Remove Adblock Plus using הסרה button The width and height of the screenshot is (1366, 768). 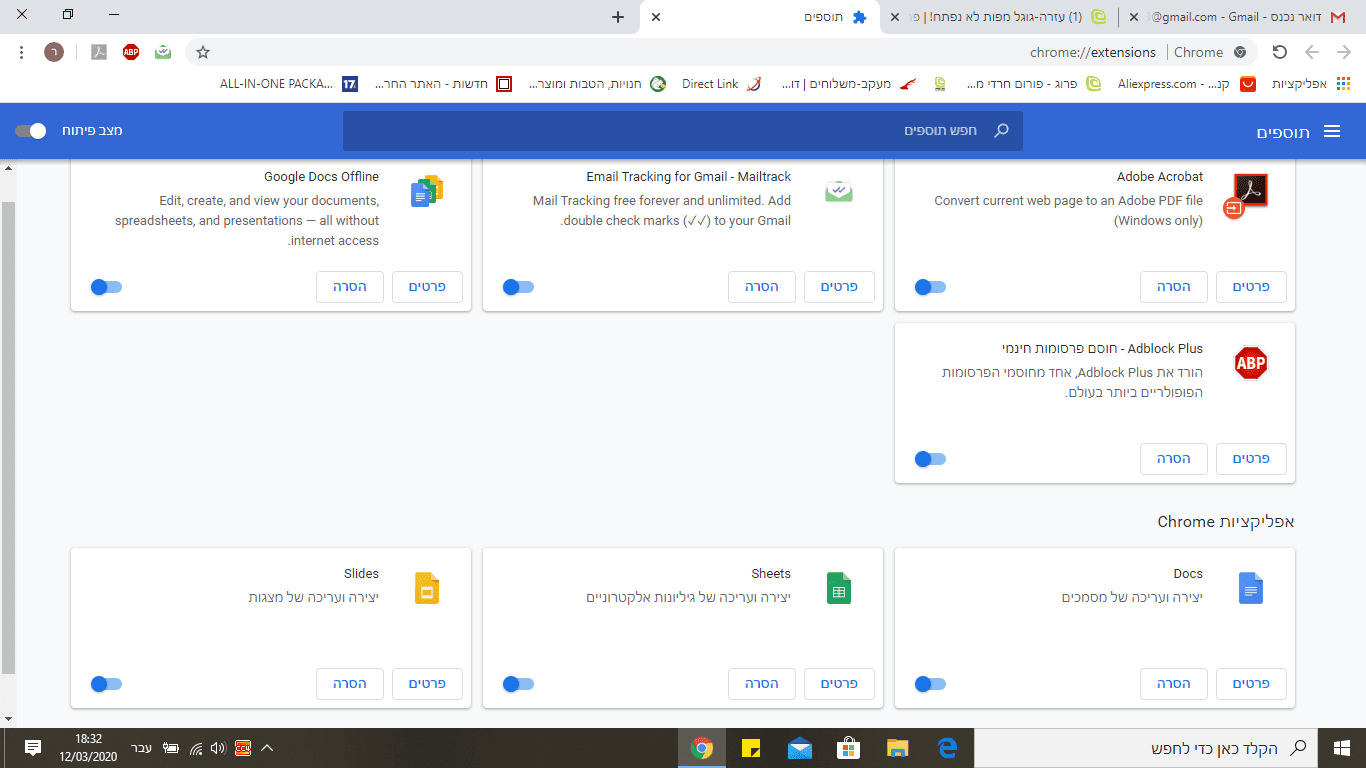click(x=1174, y=459)
